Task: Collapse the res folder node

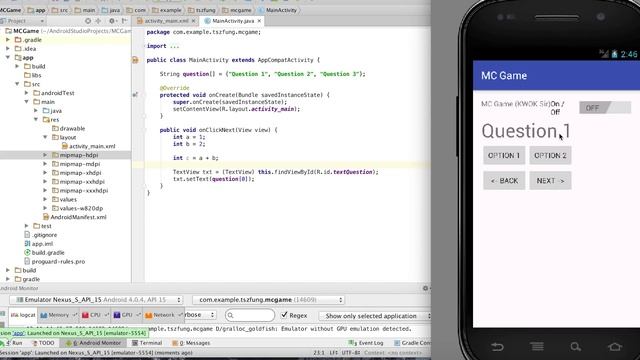Action: 36,120
